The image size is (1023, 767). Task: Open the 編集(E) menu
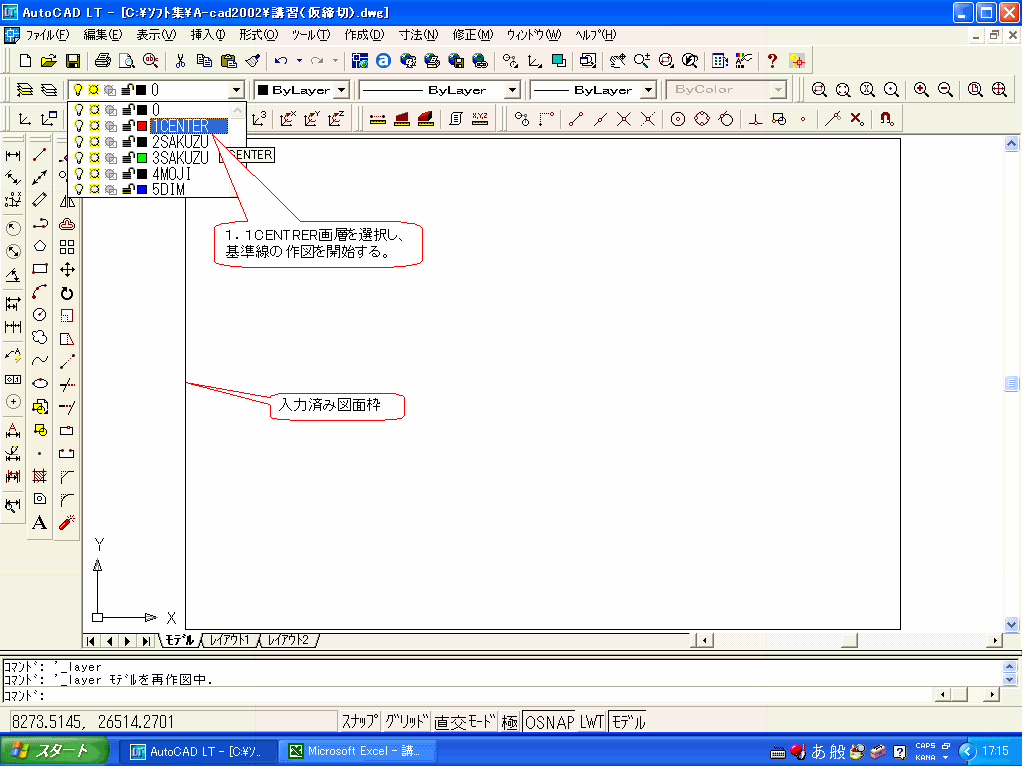[102, 35]
